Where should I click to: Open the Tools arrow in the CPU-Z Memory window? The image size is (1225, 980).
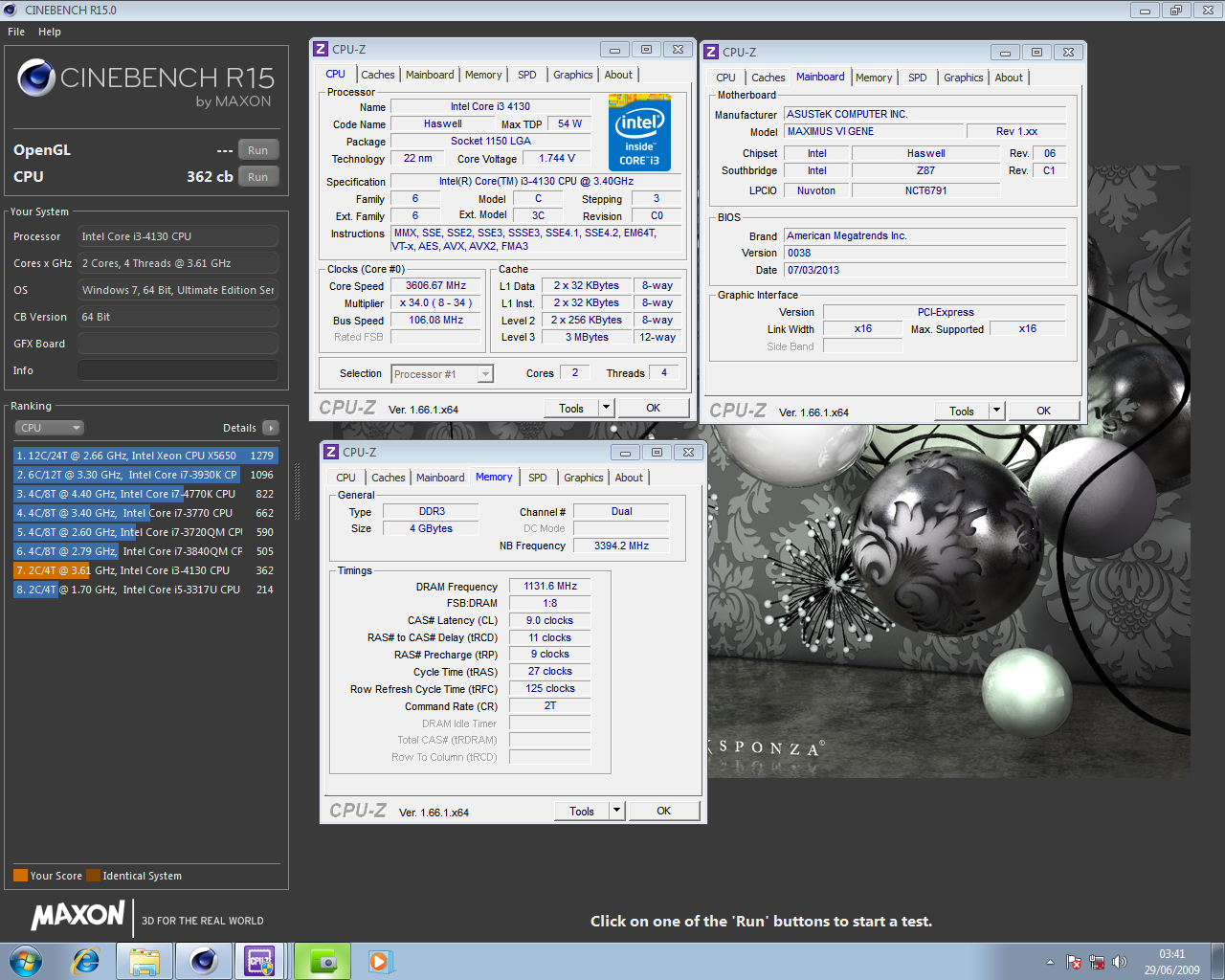click(x=616, y=811)
